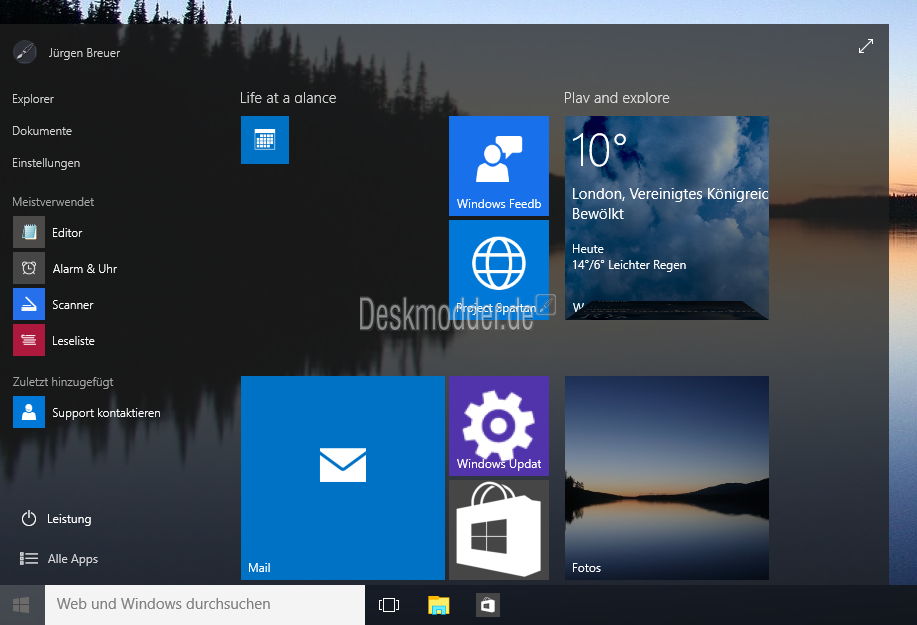Click the Windows Start button
The width and height of the screenshot is (917, 625).
(x=22, y=605)
